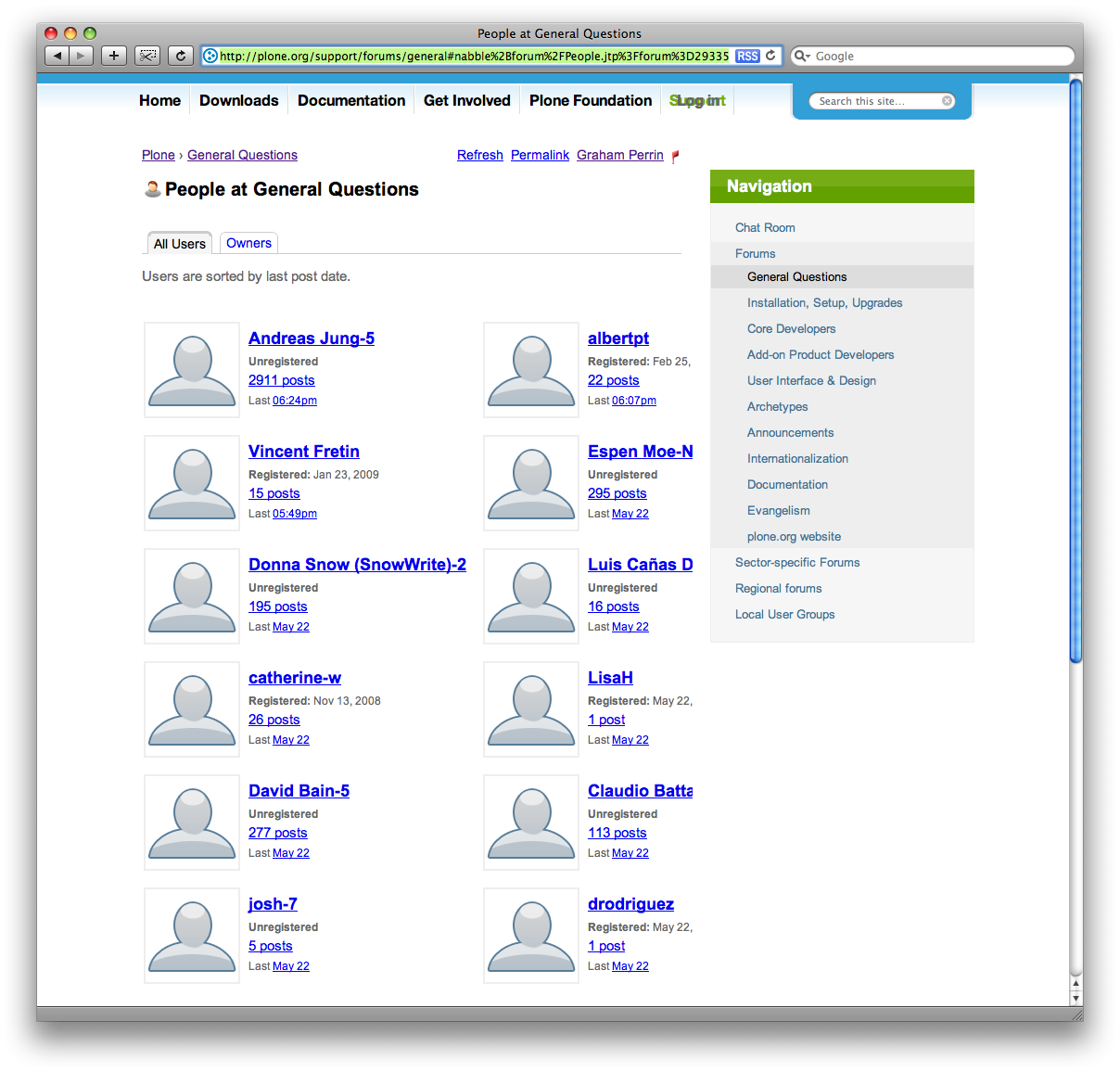Click Vincent Fretin's avatar thumbnail
Image resolution: width=1120 pixels, height=1072 pixels.
point(192,483)
